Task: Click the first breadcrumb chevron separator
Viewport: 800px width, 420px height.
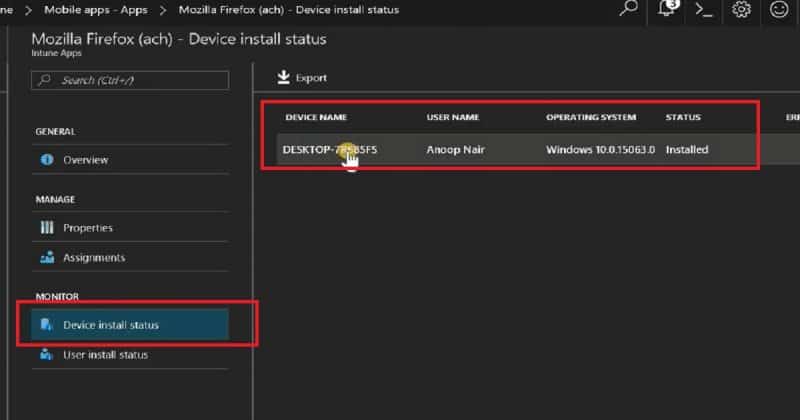Action: point(29,10)
